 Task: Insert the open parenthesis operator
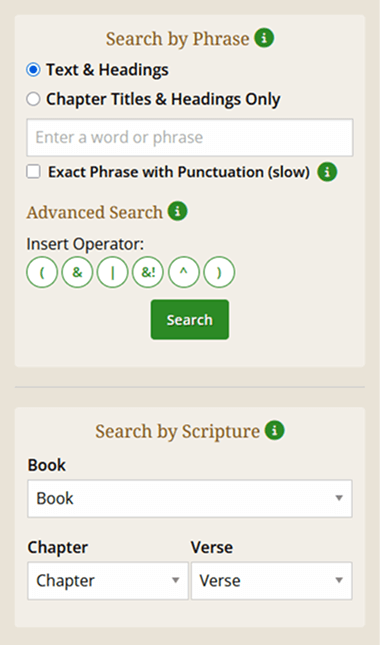(x=42, y=272)
